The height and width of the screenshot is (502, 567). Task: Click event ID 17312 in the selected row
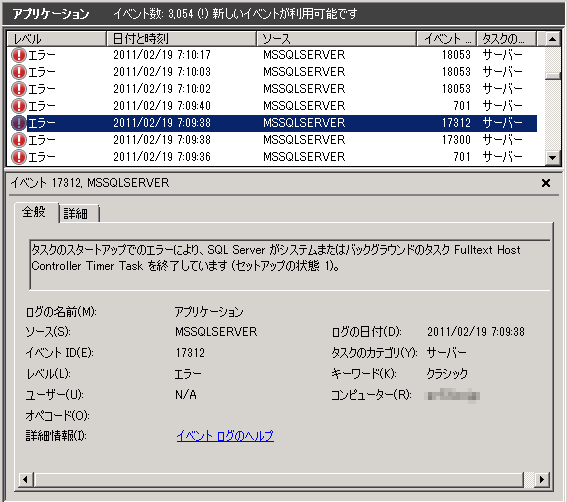(x=456, y=123)
